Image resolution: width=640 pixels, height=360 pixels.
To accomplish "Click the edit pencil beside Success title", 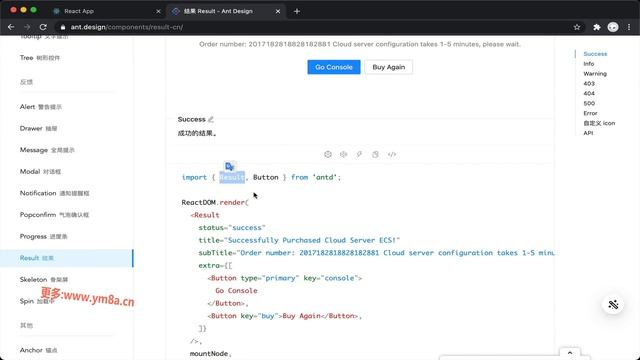I will point(211,119).
